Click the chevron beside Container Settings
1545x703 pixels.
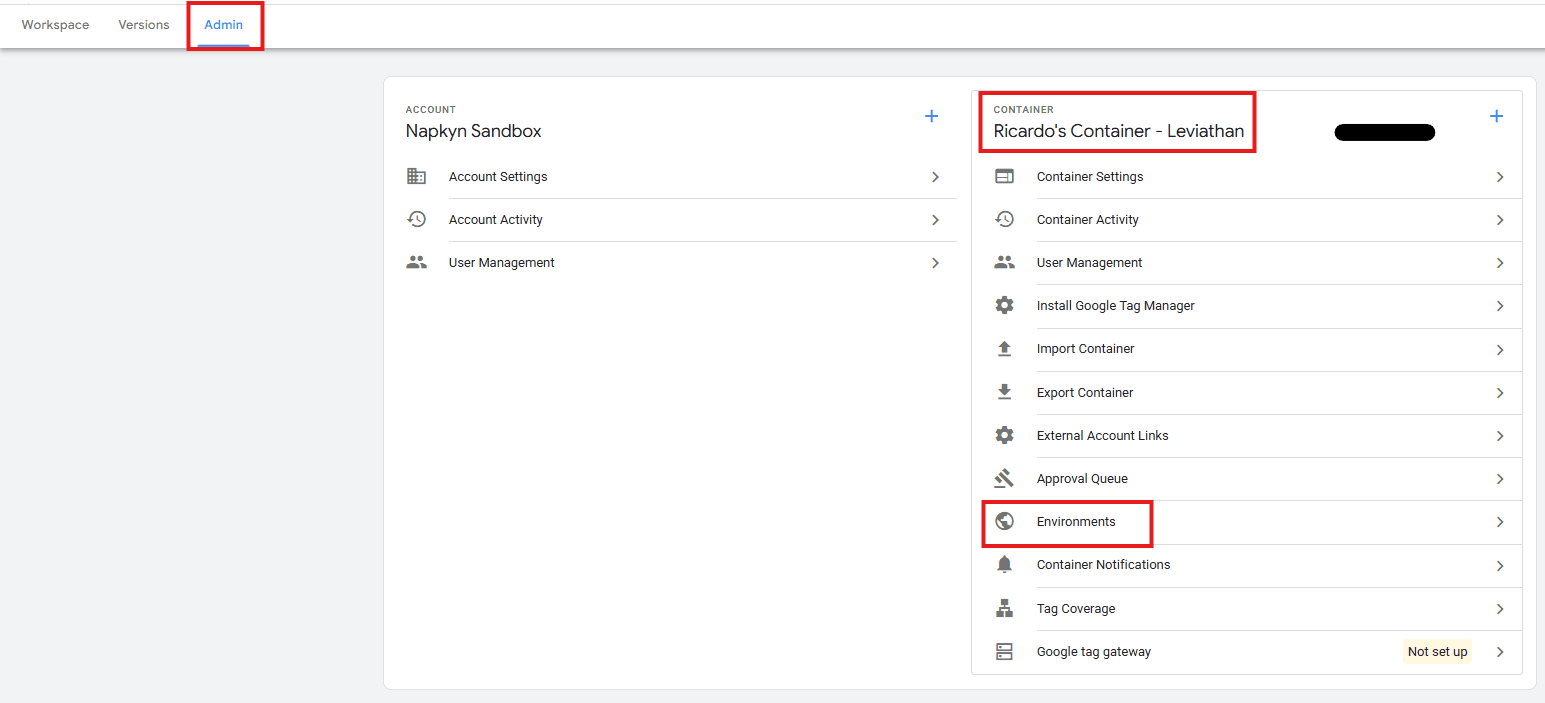tap(1500, 176)
